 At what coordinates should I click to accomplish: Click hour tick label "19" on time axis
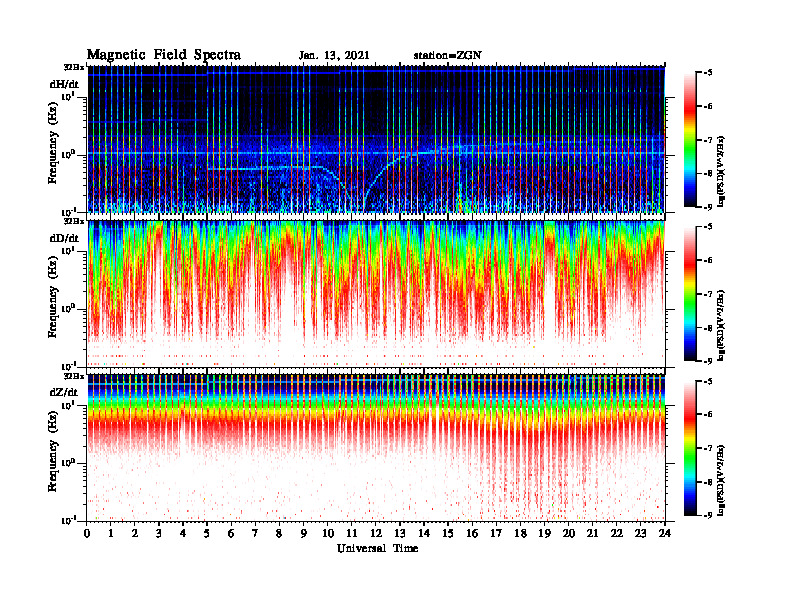click(544, 533)
